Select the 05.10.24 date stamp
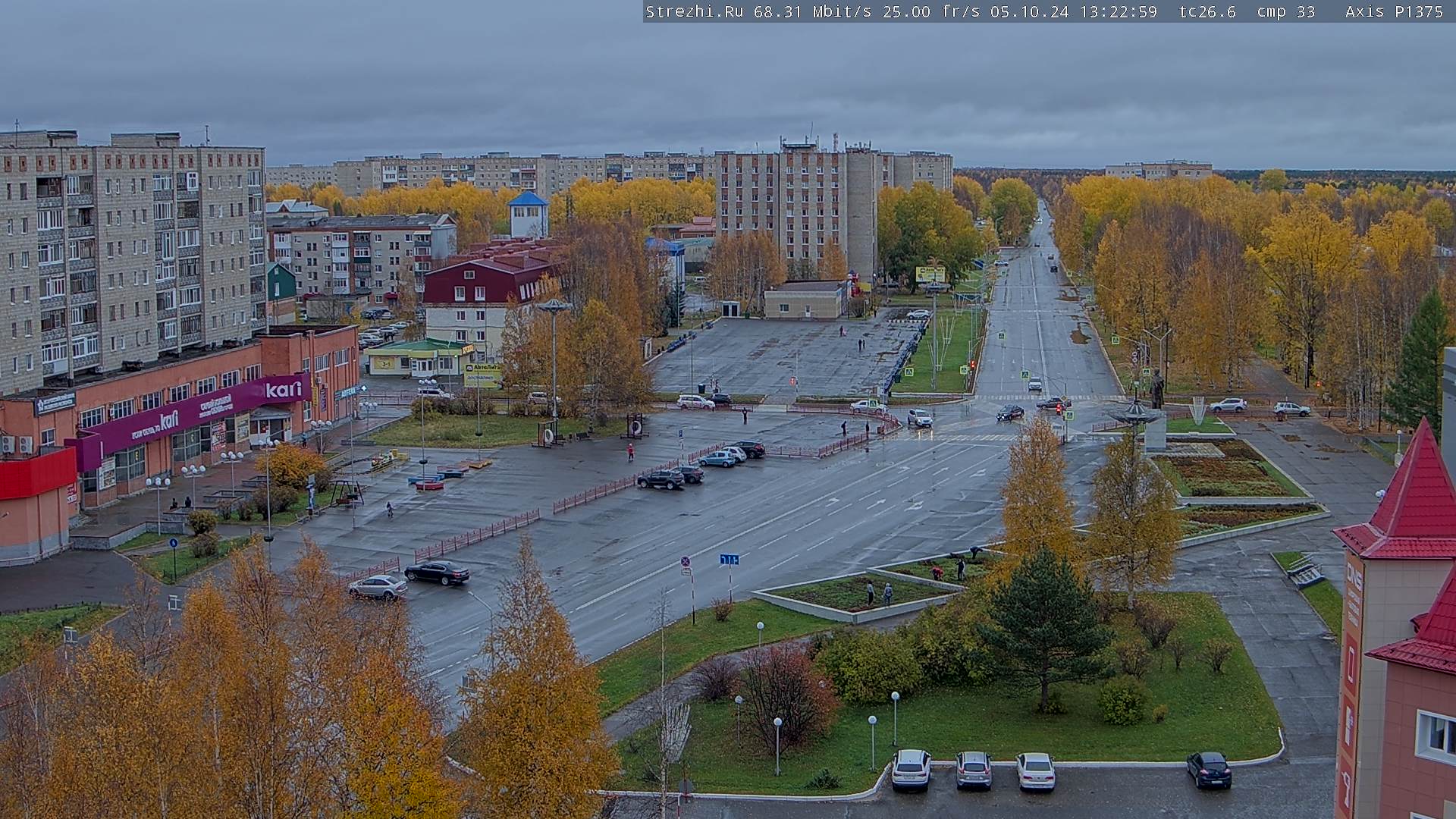The width and height of the screenshot is (1456, 819). [1029, 11]
